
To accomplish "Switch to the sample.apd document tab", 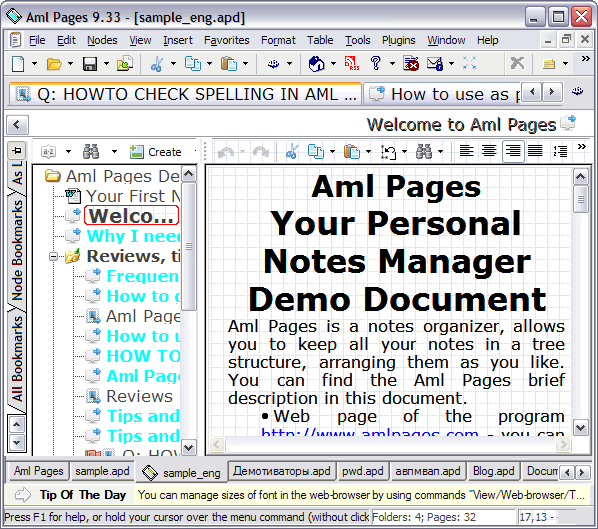I will (x=102, y=471).
